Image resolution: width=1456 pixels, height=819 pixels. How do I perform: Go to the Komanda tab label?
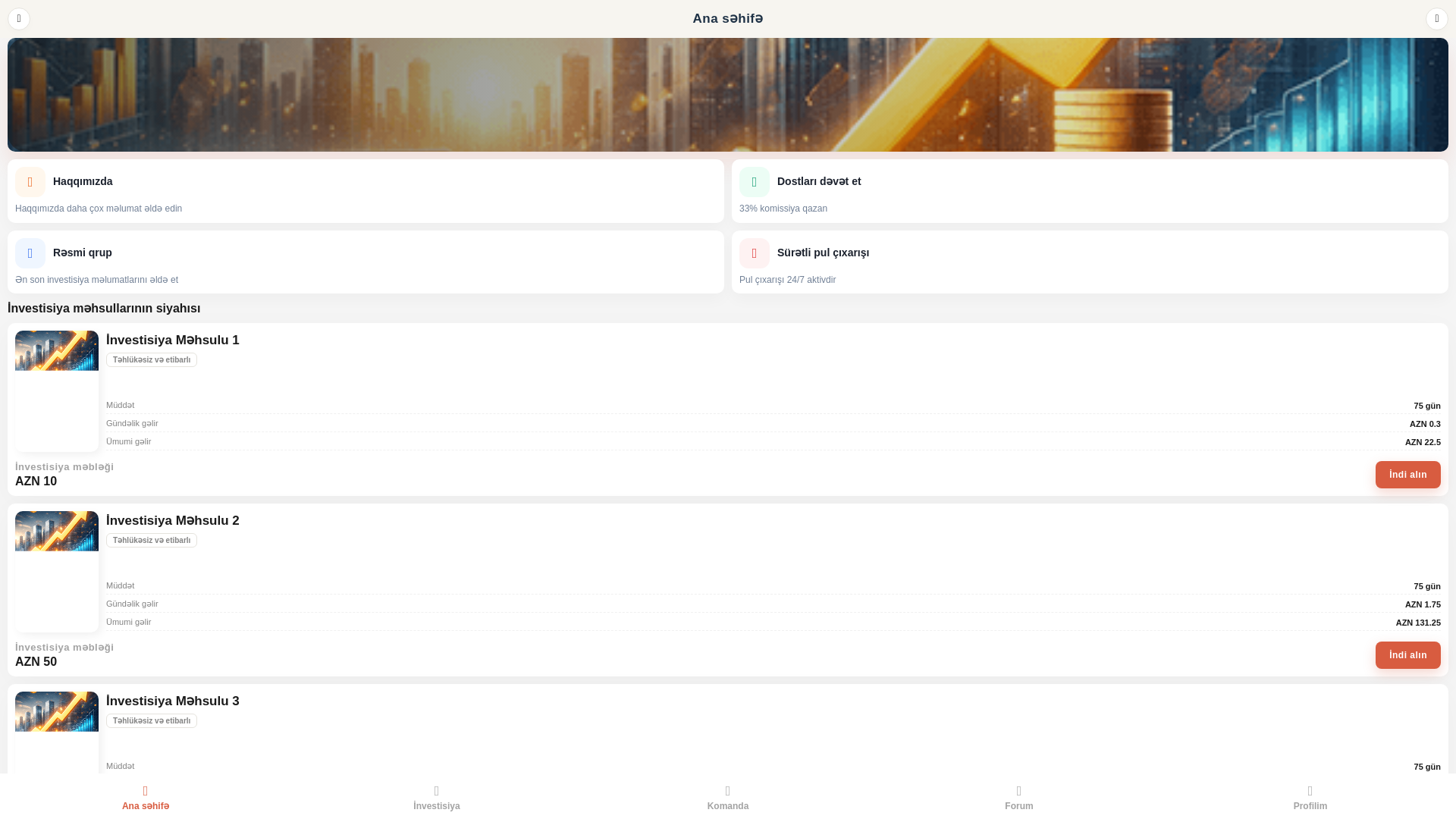pyautogui.click(x=728, y=806)
